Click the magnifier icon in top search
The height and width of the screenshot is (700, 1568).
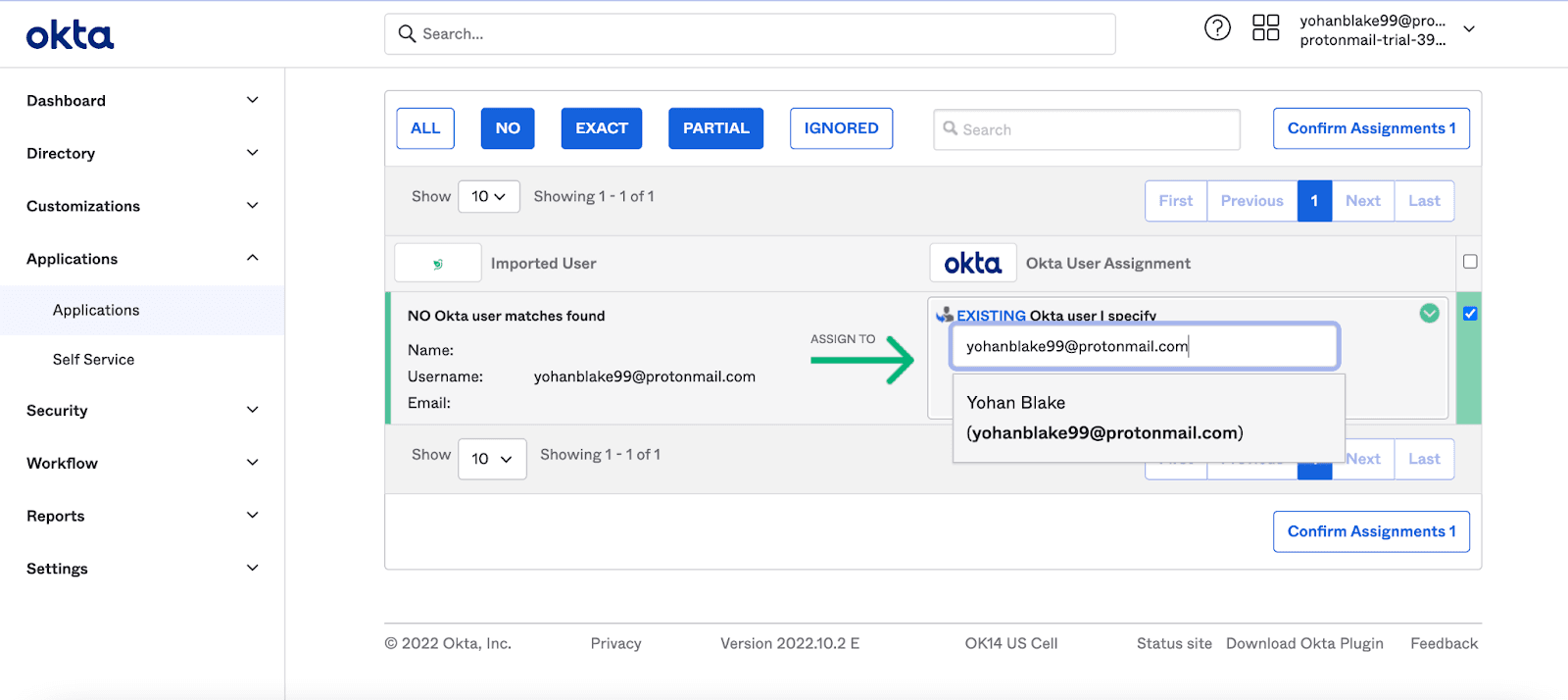pos(407,34)
